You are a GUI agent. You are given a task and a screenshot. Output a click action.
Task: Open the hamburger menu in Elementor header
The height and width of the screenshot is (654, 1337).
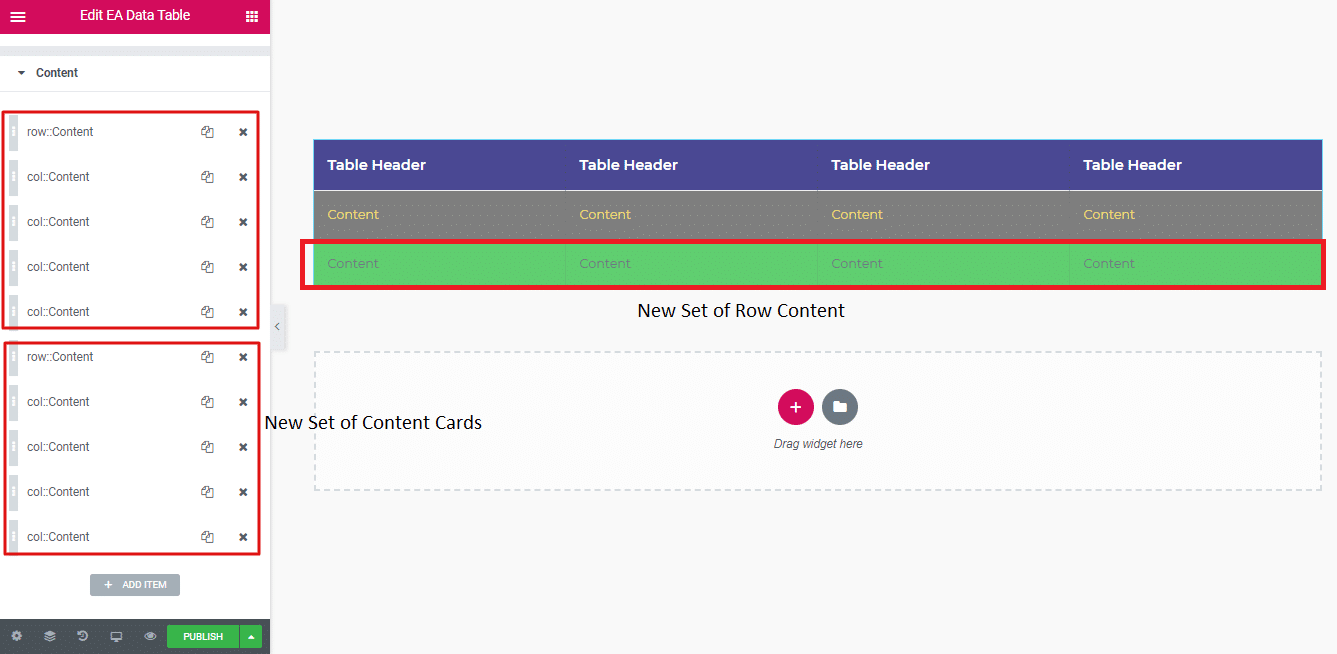pos(18,16)
